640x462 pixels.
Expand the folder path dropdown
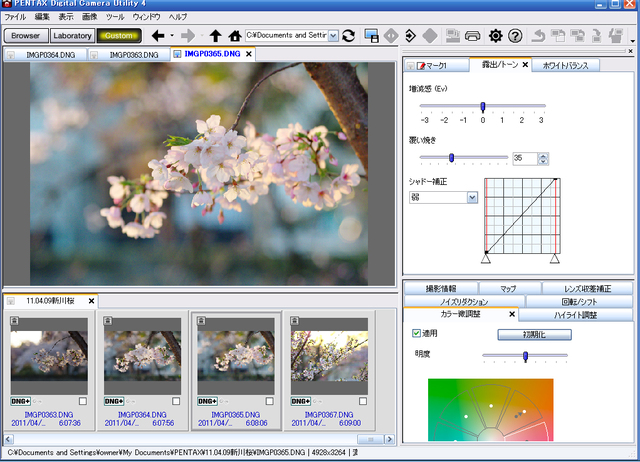tap(333, 36)
